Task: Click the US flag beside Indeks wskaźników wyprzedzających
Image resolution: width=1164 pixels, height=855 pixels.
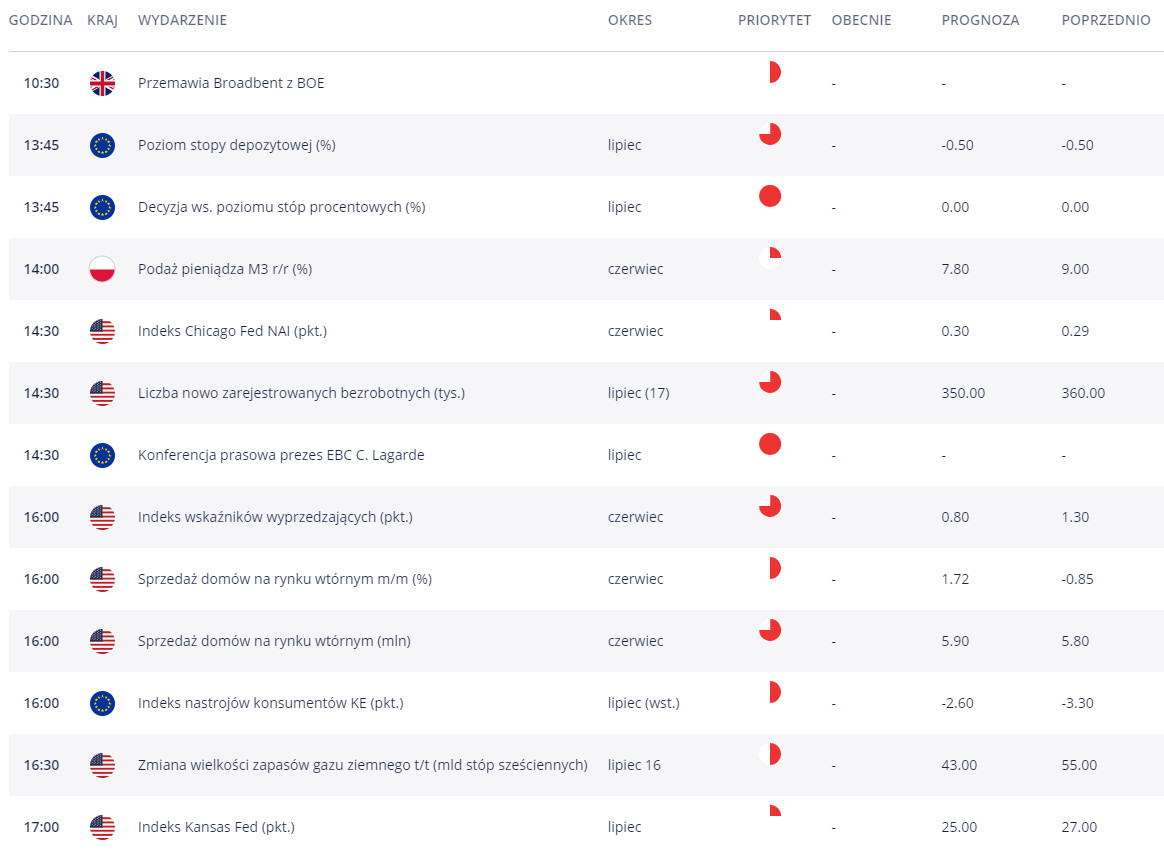Action: tap(102, 517)
